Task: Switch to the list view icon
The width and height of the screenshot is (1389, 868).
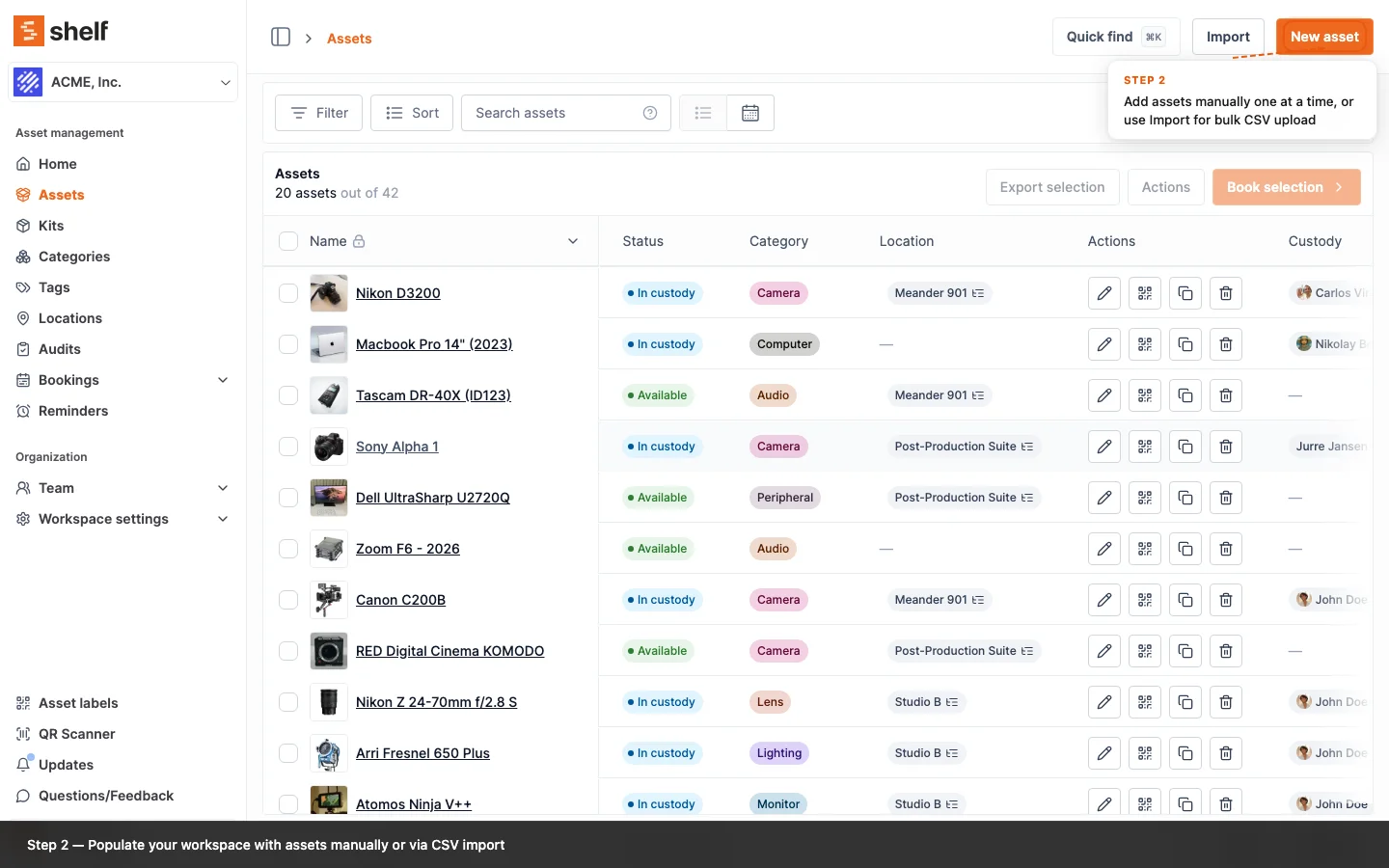Action: coord(703,113)
